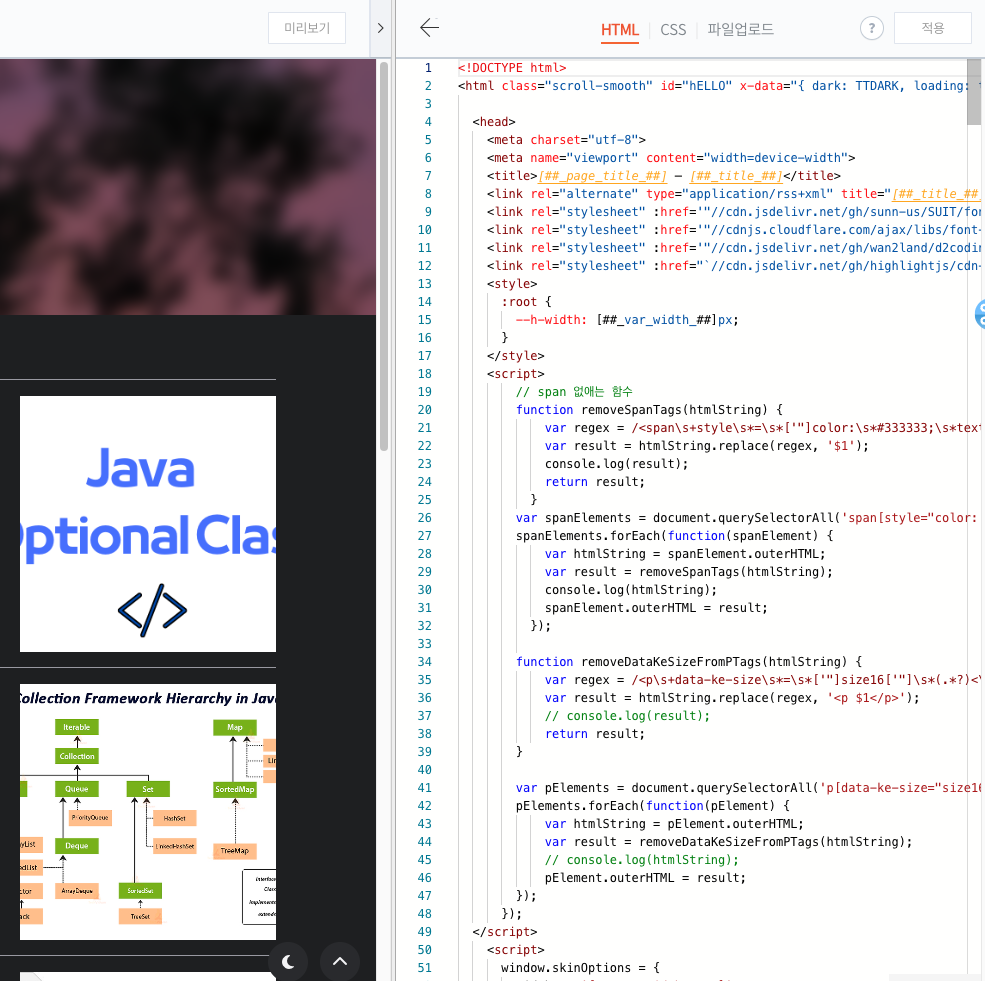The height and width of the screenshot is (981, 985).
Task: Open the Collection Framework Hierarchy thumbnail
Action: point(148,811)
